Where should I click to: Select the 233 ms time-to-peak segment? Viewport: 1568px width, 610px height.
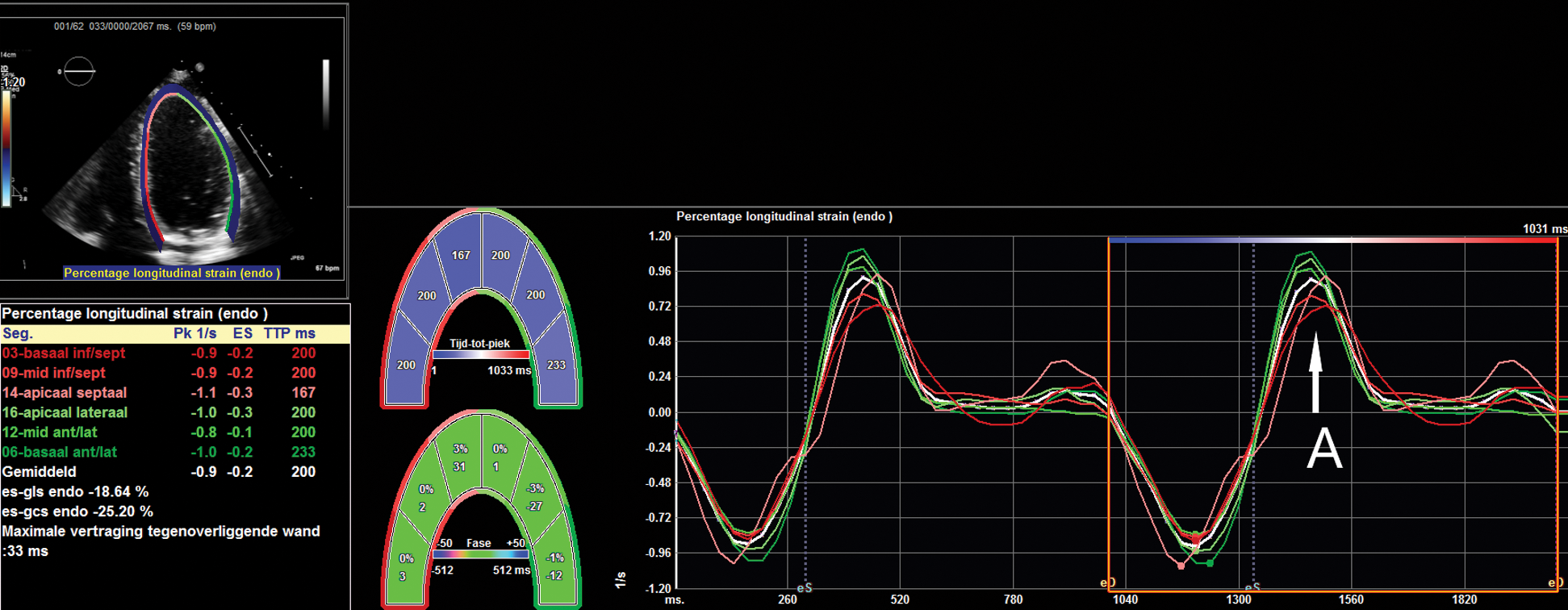(x=556, y=366)
